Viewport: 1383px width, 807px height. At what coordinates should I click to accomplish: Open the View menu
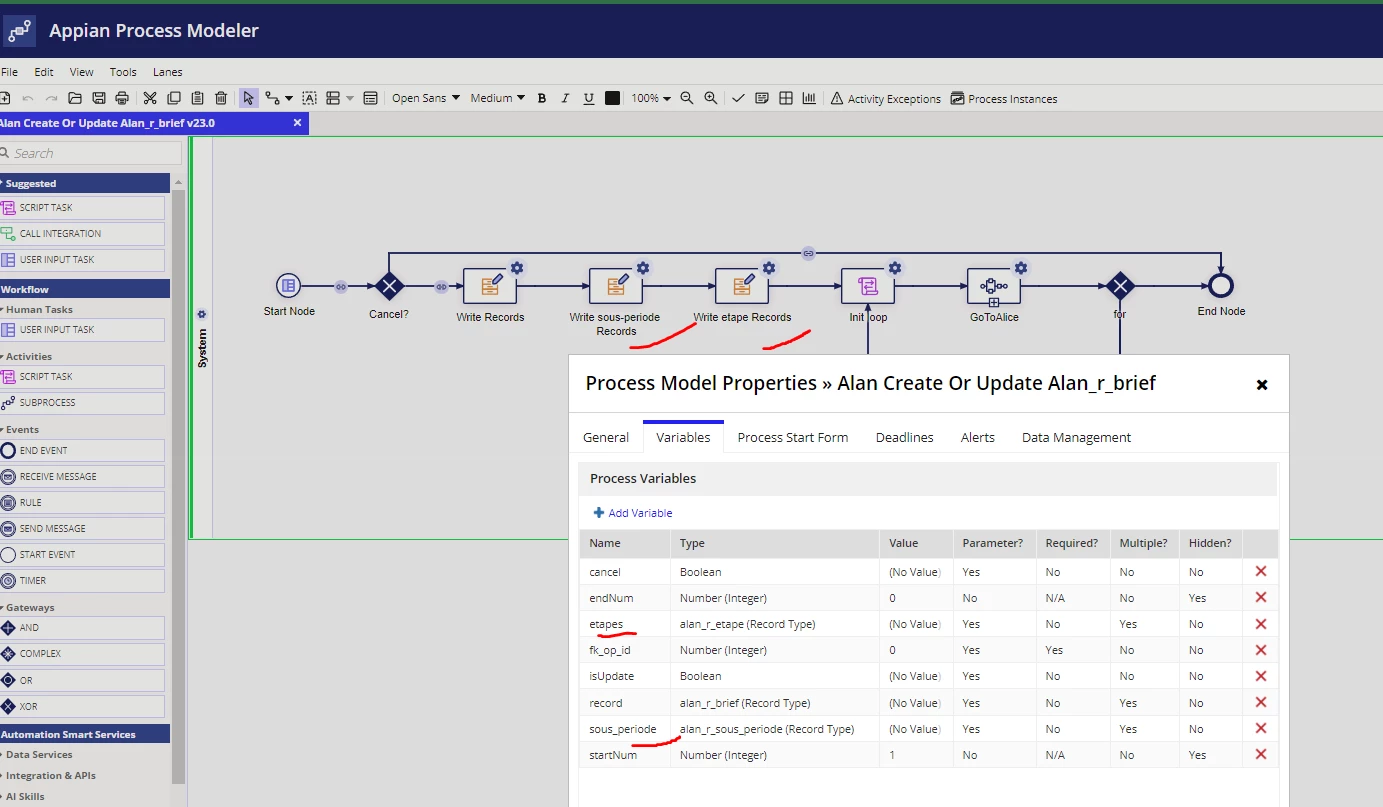coord(82,72)
